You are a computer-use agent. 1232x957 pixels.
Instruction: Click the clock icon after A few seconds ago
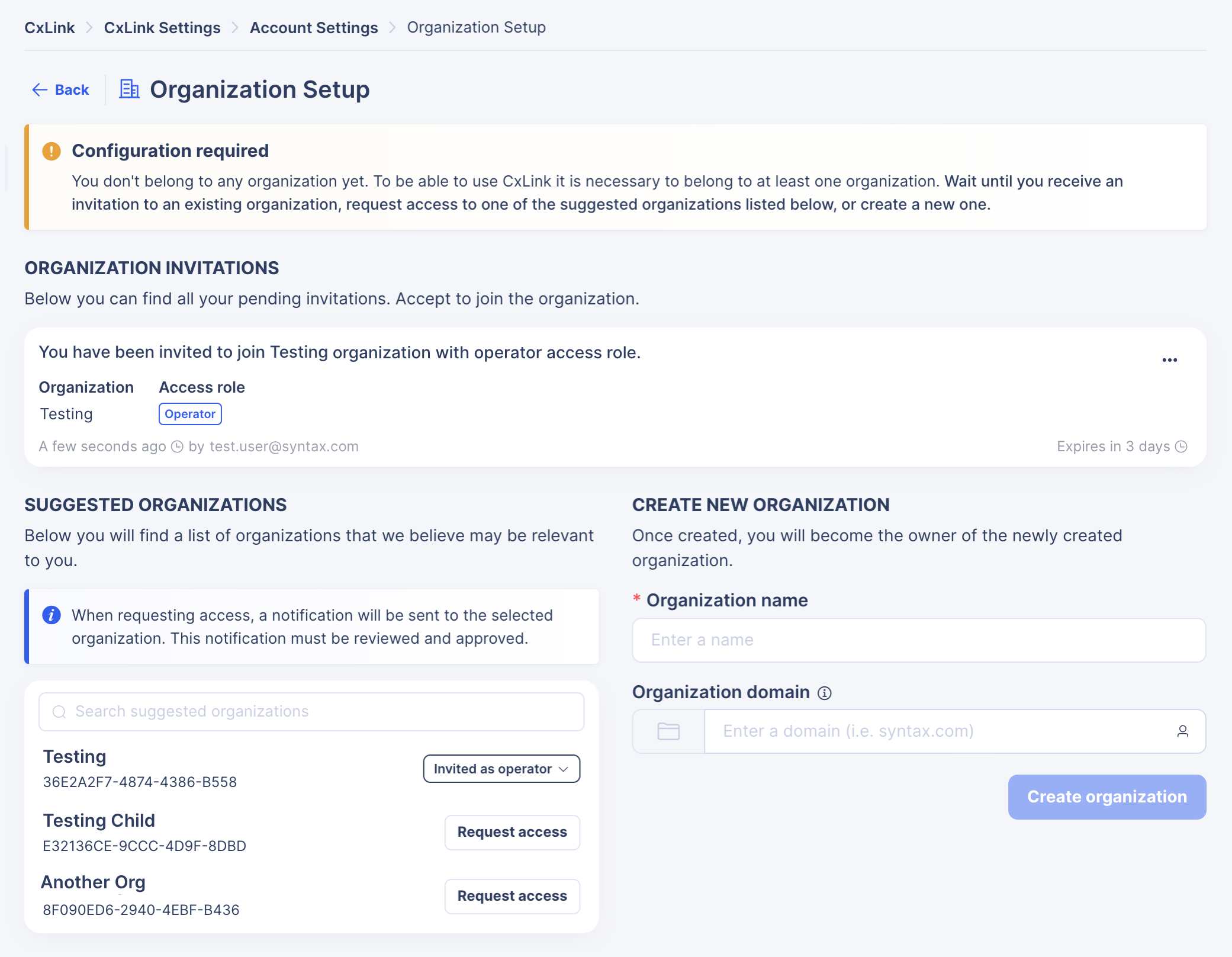(x=177, y=447)
